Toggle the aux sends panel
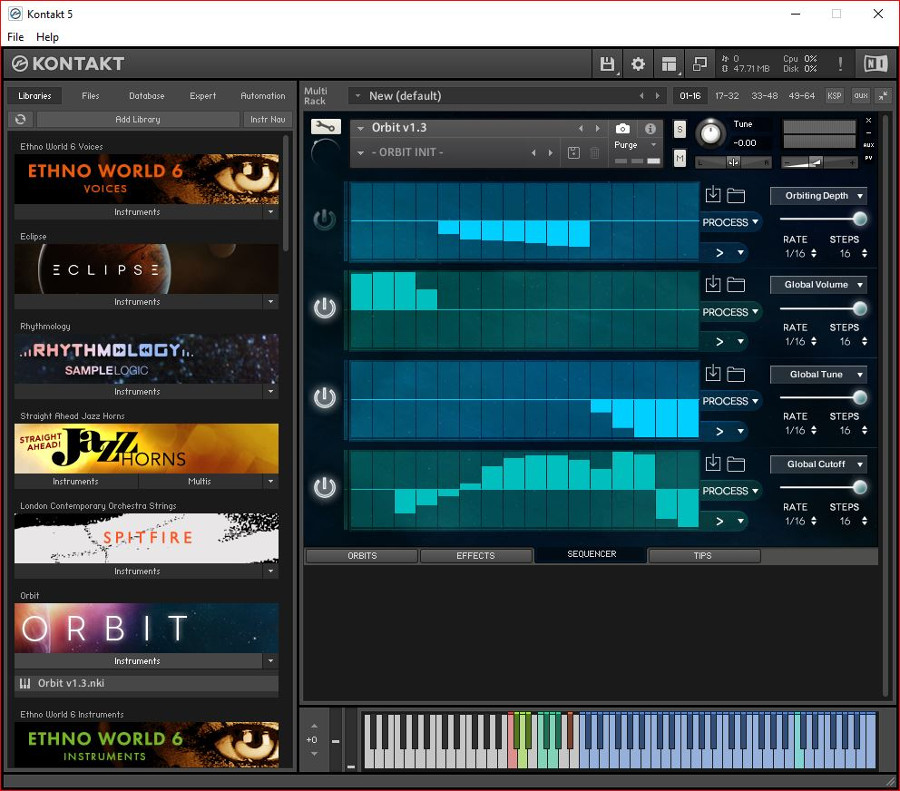Viewport: 900px width, 791px height. click(x=860, y=96)
